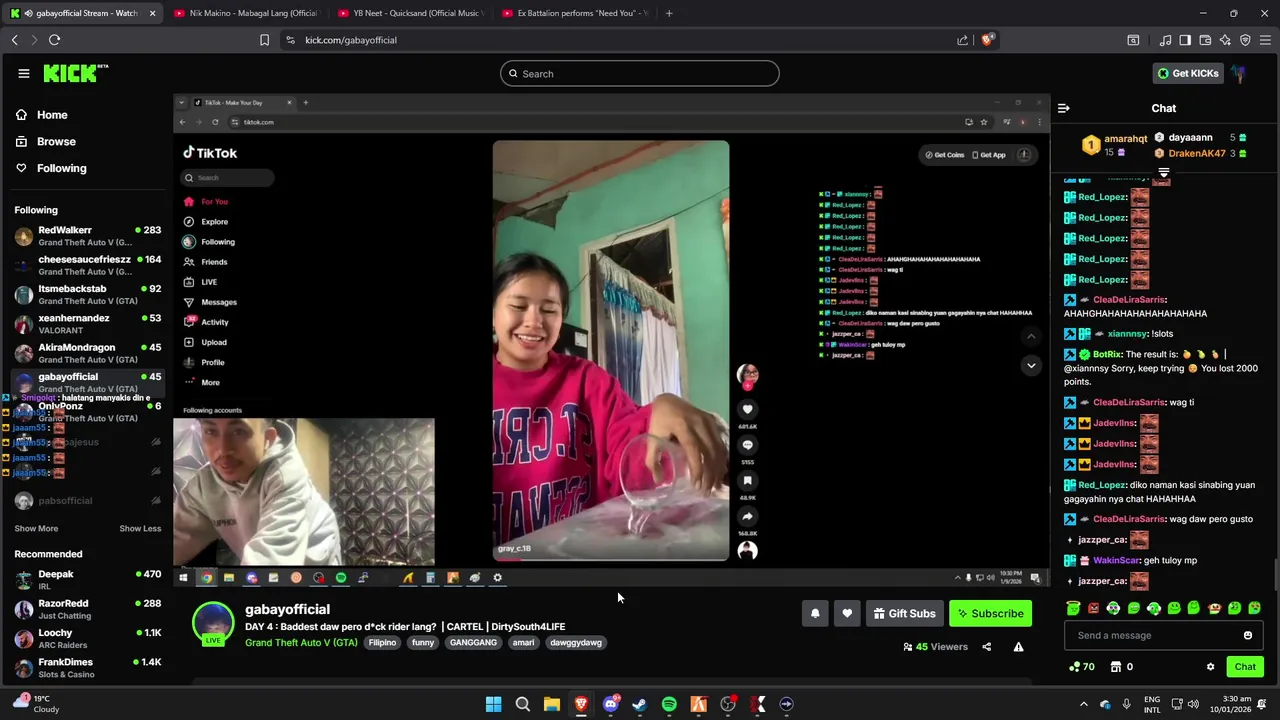Click Show More in Following list
Viewport: 1280px width, 720px height.
point(36,528)
